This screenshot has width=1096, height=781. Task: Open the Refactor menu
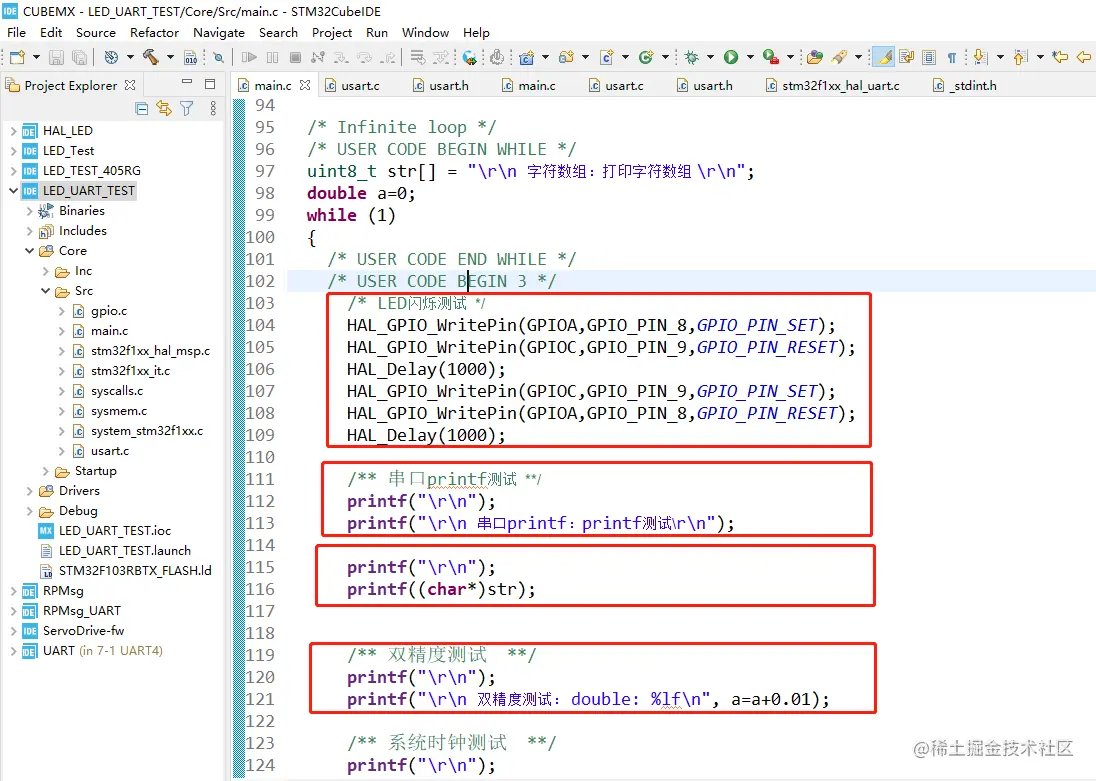pos(154,33)
